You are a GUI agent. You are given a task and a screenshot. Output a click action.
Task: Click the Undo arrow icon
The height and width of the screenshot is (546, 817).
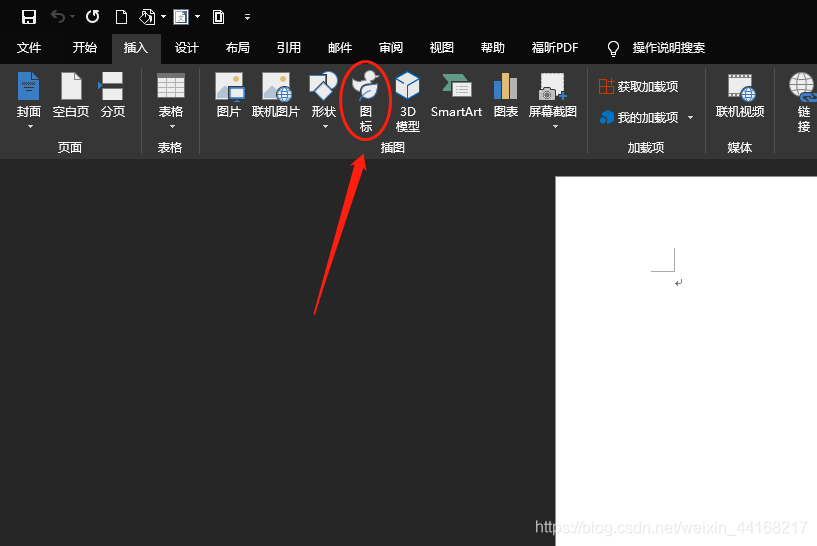(58, 17)
